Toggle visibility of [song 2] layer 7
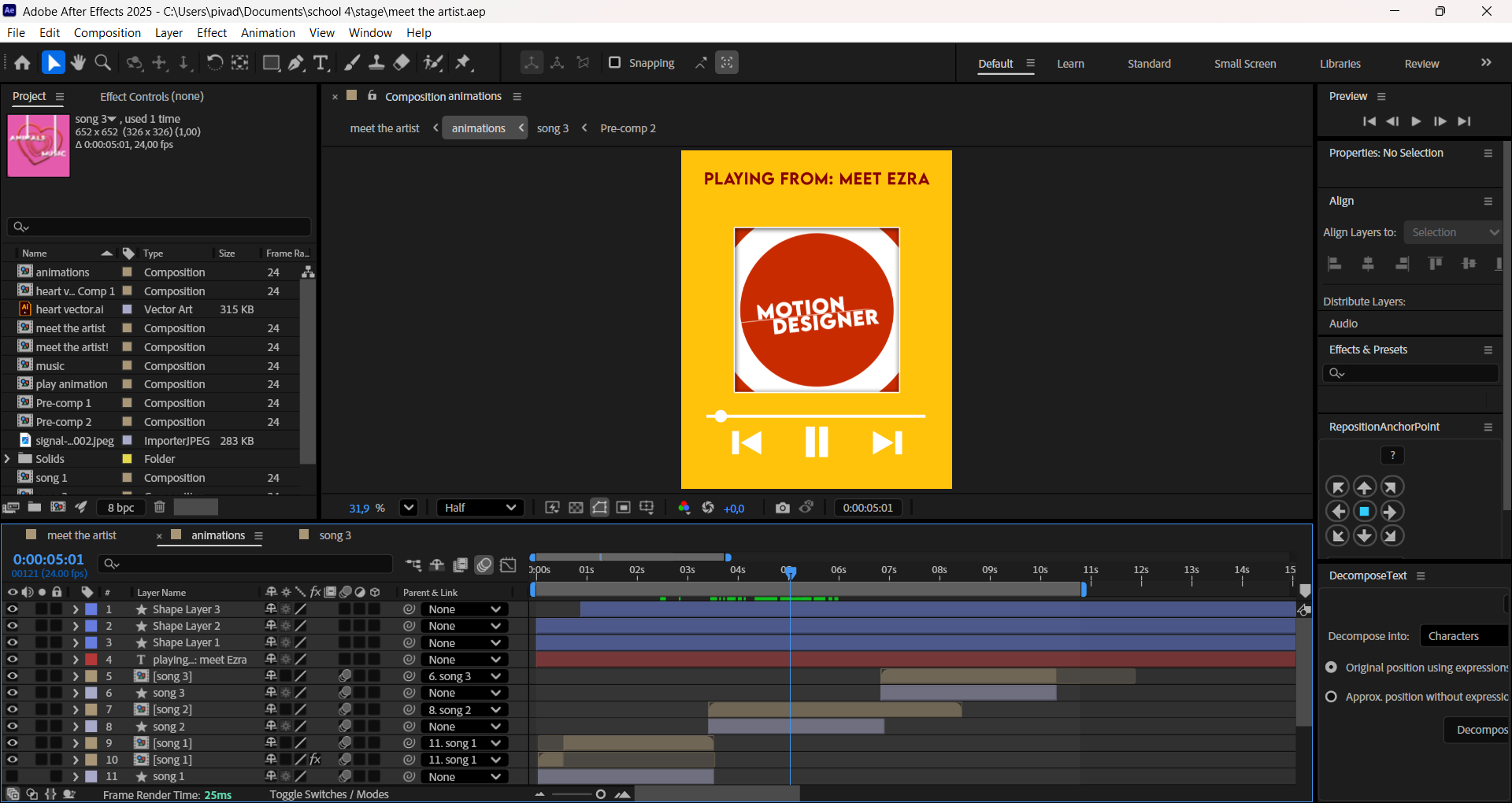 click(12, 709)
